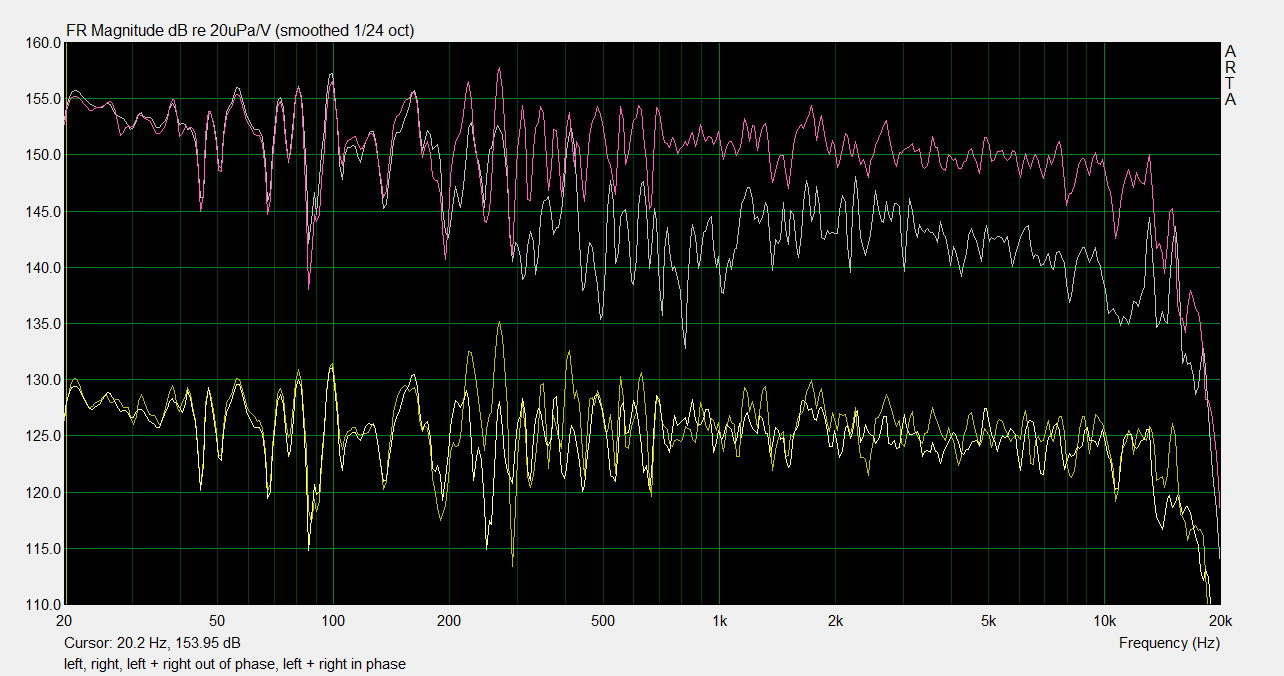Click the 160.0 y-axis label
1284x676 pixels.
click(x=41, y=43)
